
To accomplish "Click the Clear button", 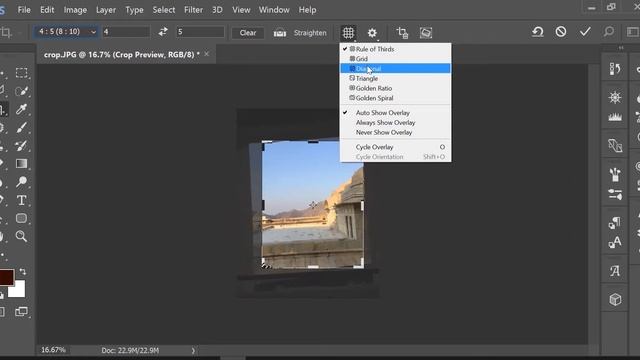I will pyautogui.click(x=248, y=33).
